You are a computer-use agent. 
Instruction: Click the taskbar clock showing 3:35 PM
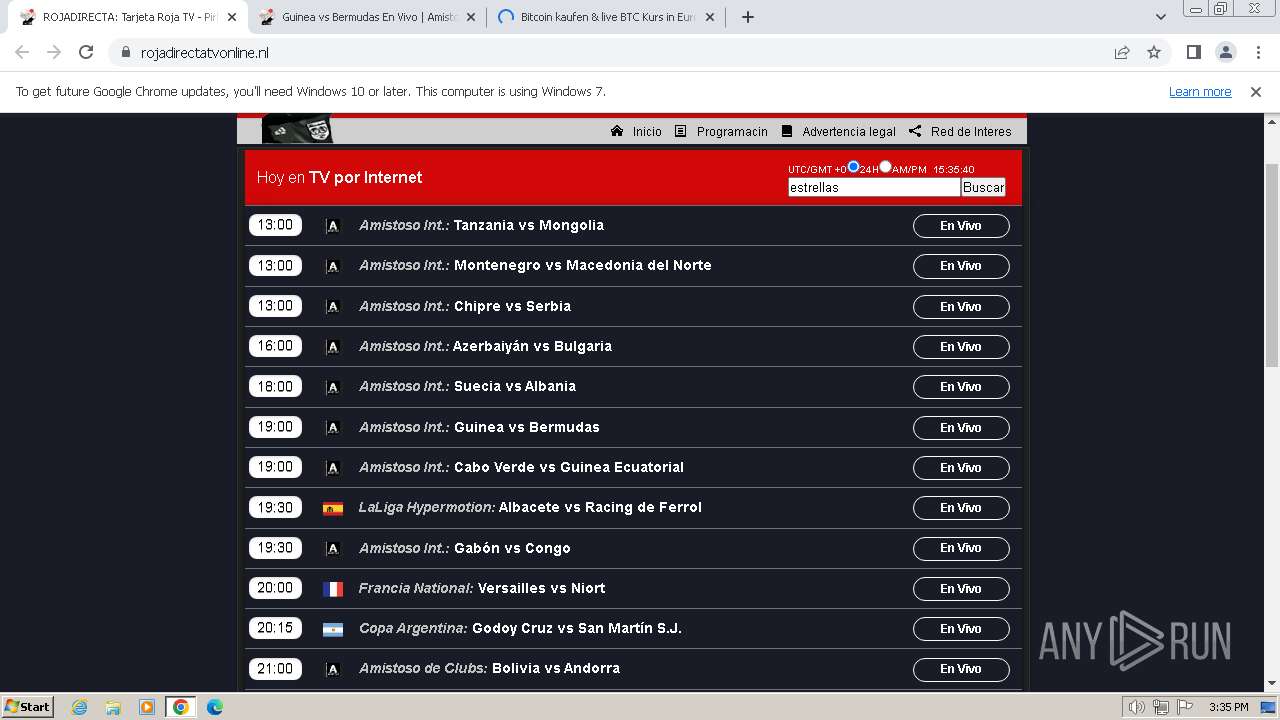(1228, 707)
